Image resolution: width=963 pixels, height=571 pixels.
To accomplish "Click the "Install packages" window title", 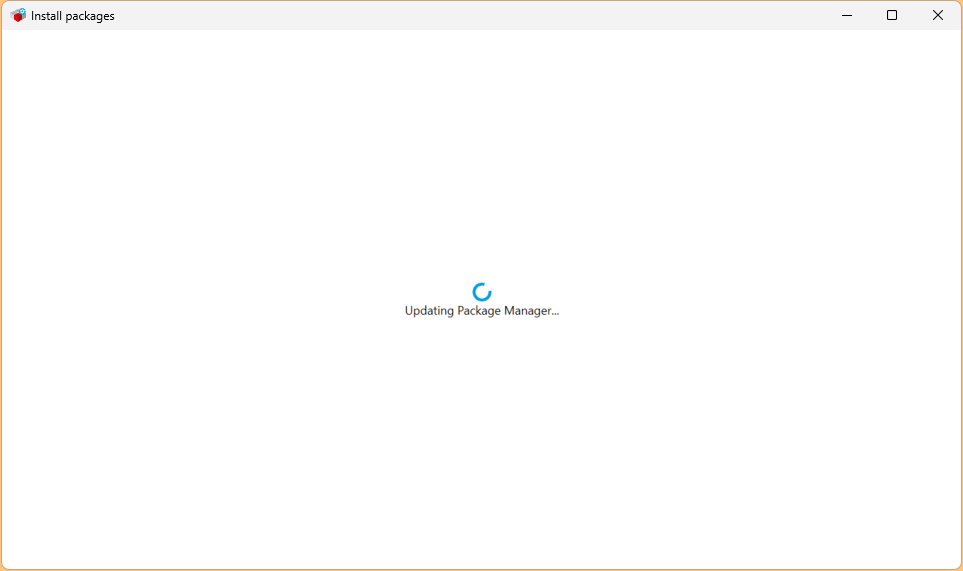I will coord(72,16).
